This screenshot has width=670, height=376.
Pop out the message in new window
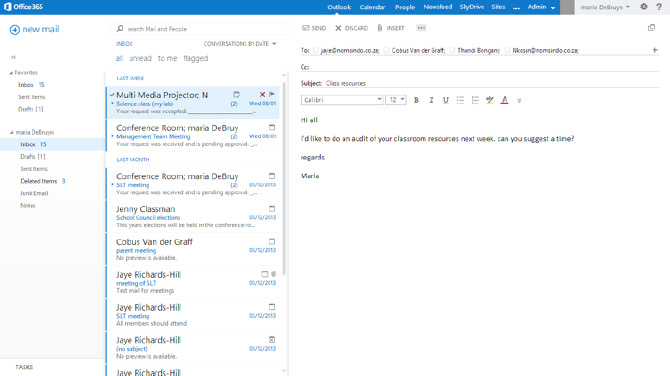[x=651, y=28]
